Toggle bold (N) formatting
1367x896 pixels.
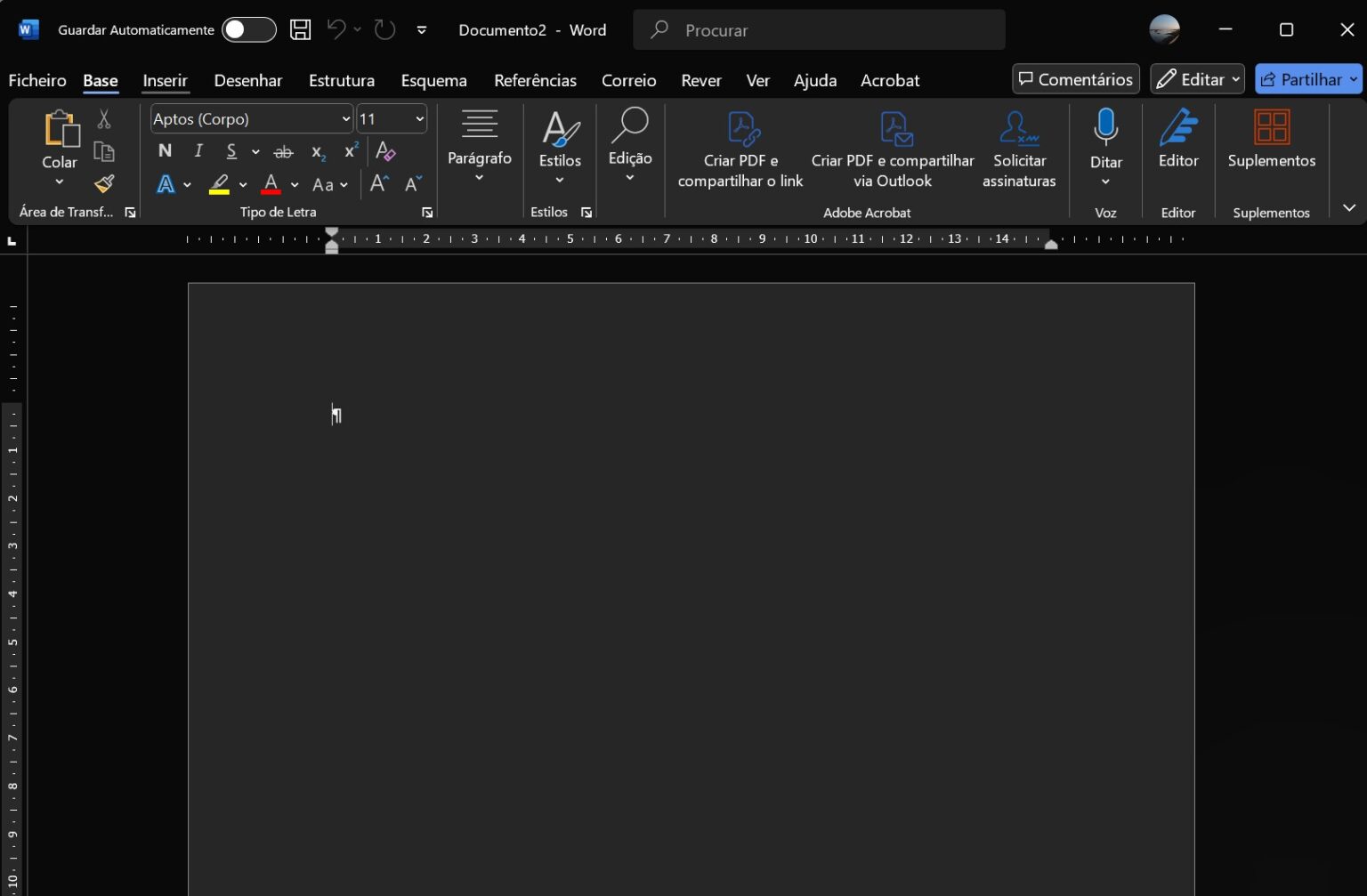click(x=165, y=151)
